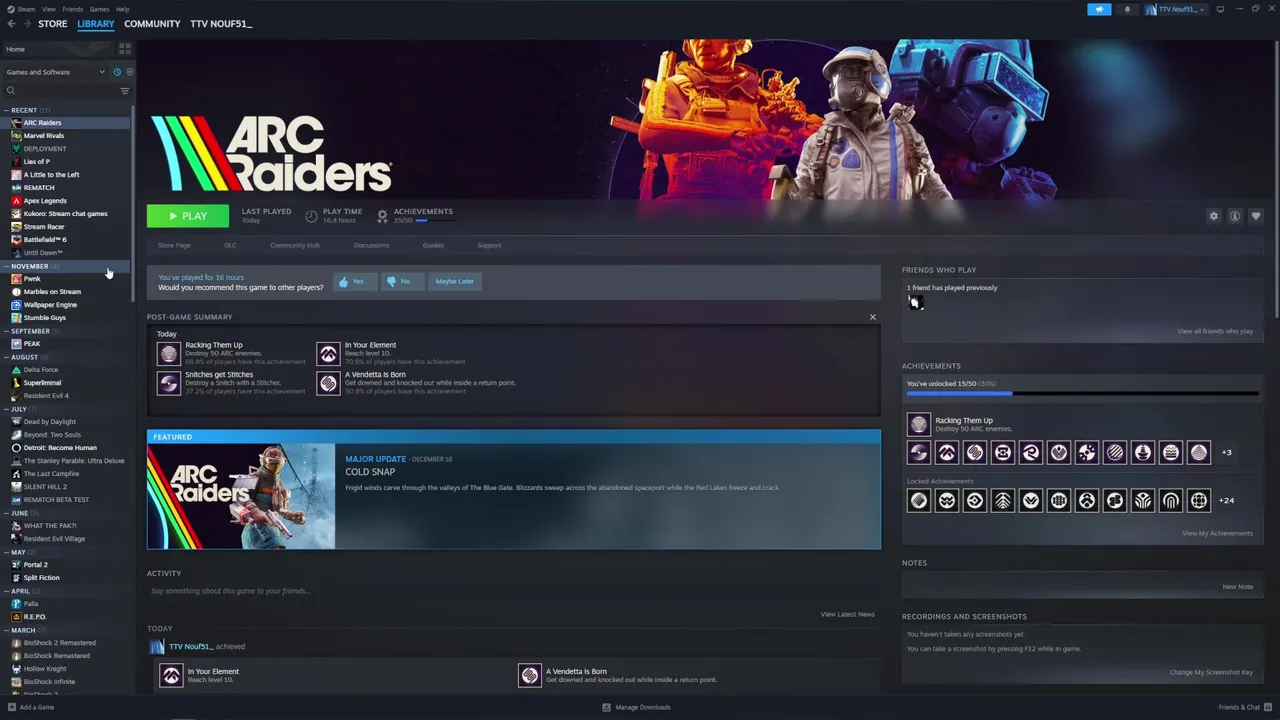Screen dimensions: 1280x720
Task: Open the TTV NOUF51_ profile tab
Action: click(x=221, y=24)
